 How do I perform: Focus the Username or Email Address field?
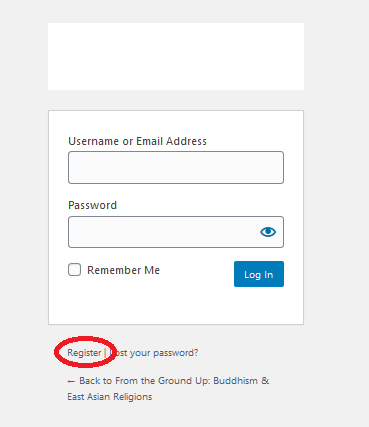coord(176,167)
